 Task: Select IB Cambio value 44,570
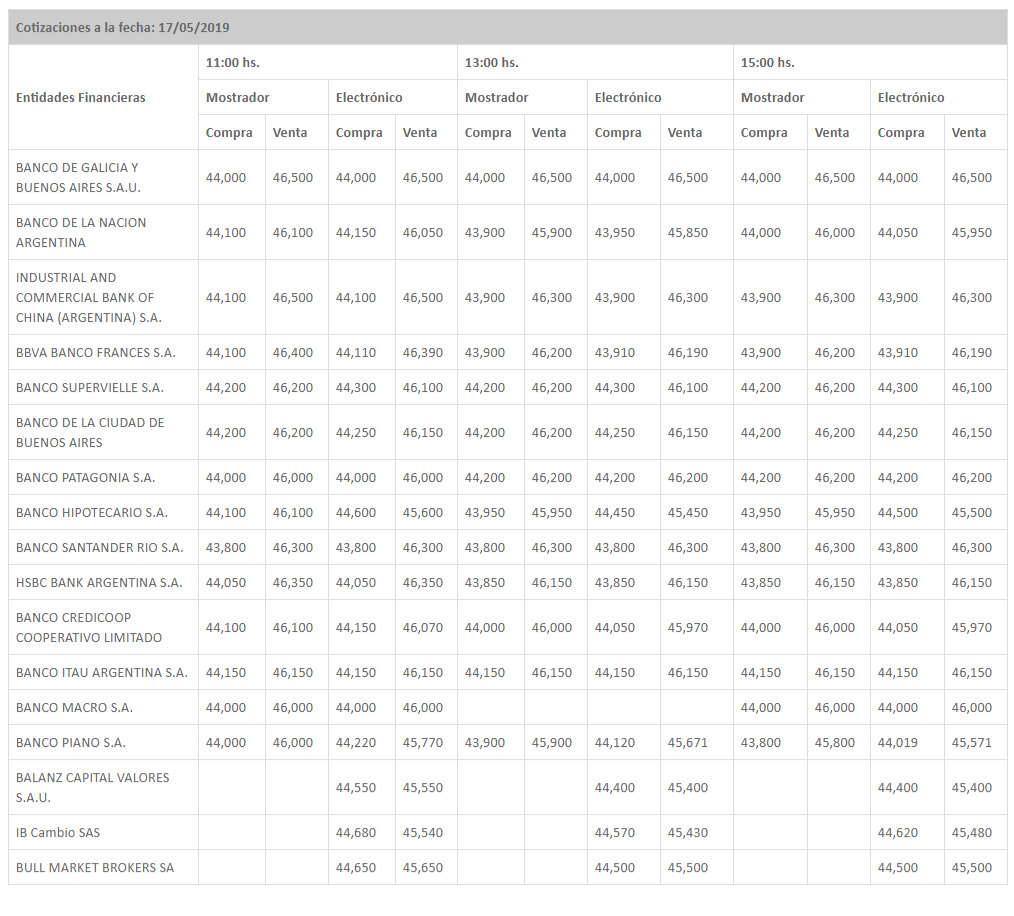pos(615,833)
